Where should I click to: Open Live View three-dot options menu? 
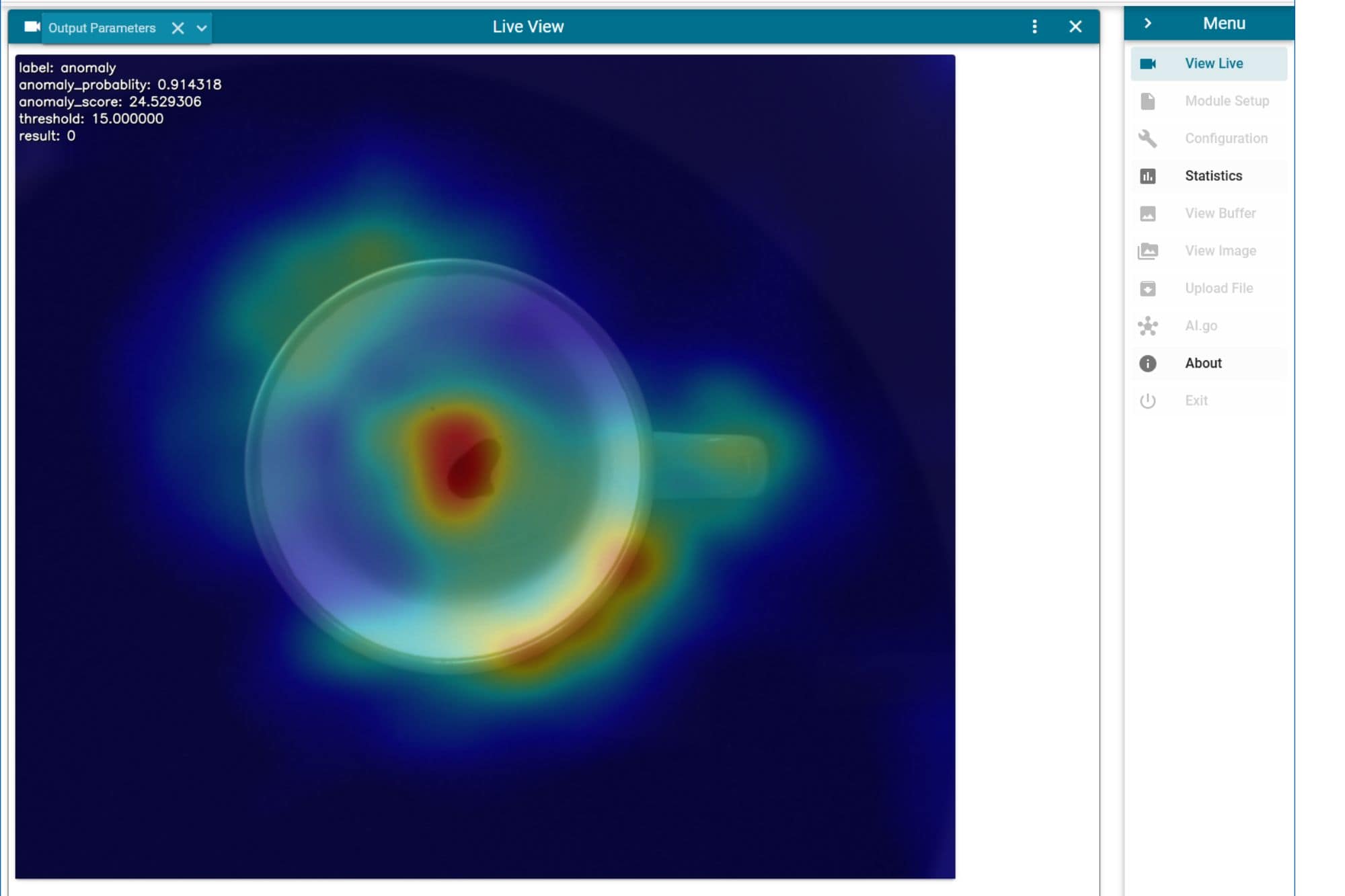coord(1034,27)
